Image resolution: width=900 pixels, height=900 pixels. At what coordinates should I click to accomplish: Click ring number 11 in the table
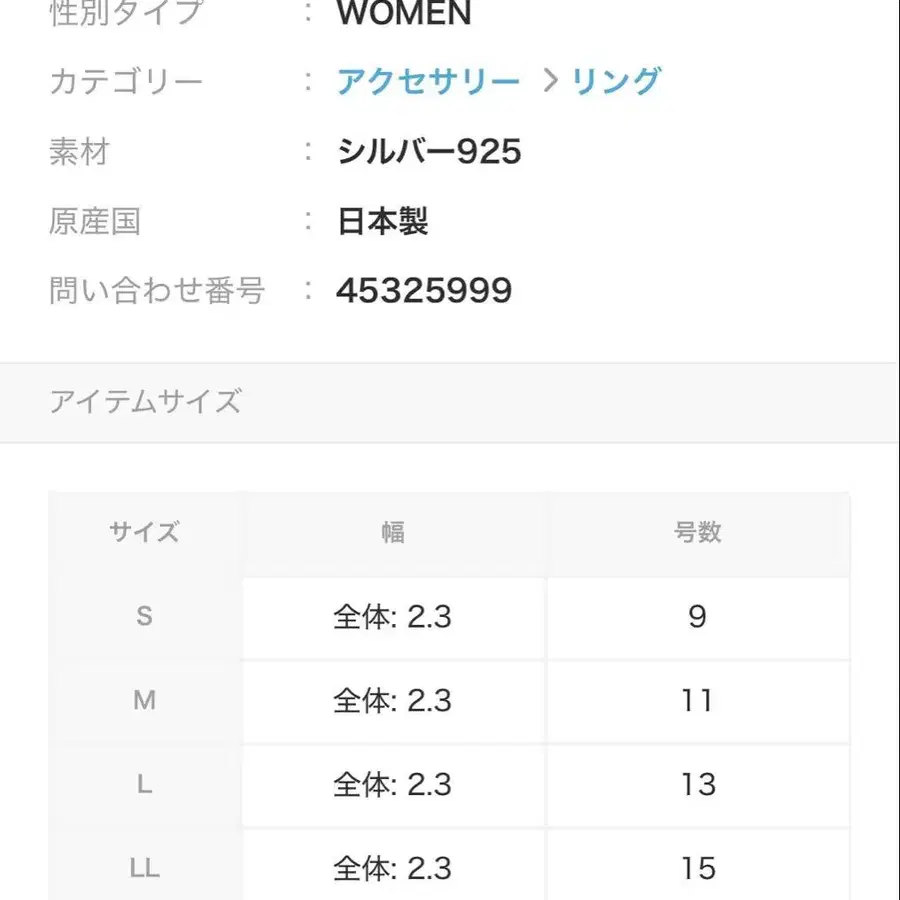point(697,701)
